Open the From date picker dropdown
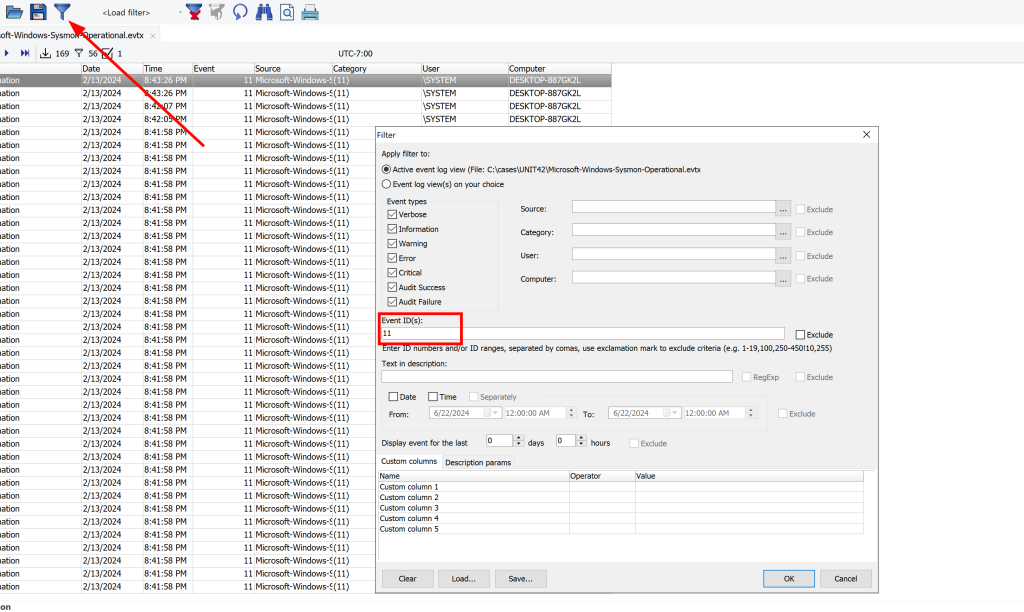 coord(494,413)
